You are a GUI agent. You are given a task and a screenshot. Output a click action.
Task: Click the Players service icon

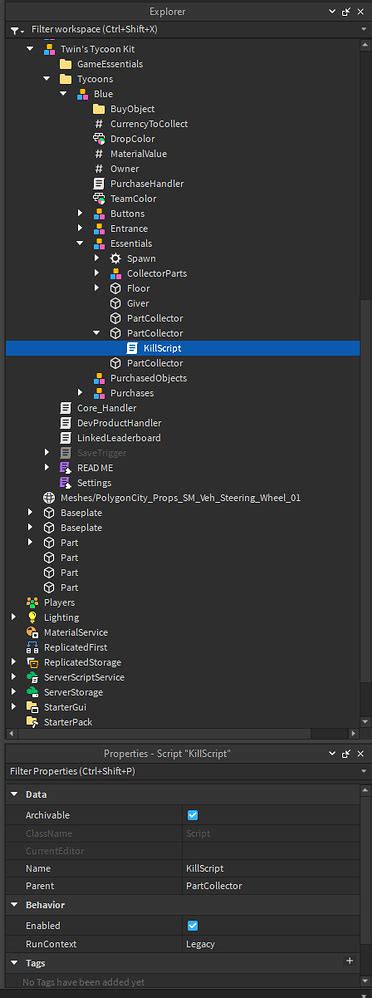[32, 602]
